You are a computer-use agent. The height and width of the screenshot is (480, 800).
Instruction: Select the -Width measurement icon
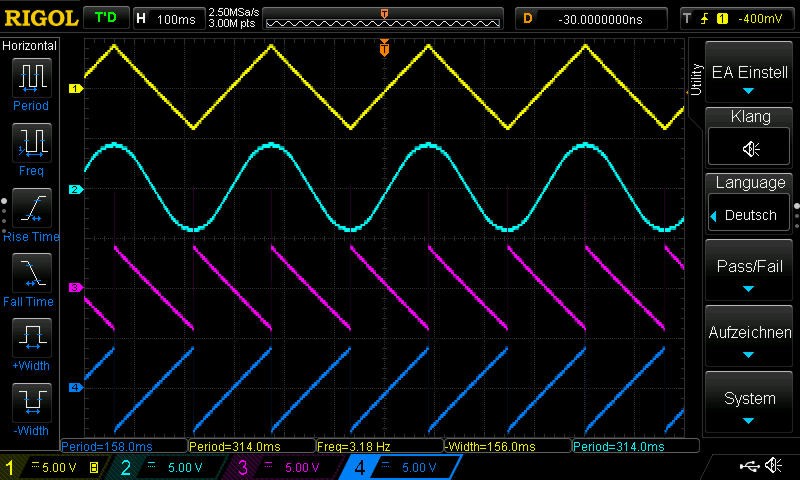tap(31, 402)
